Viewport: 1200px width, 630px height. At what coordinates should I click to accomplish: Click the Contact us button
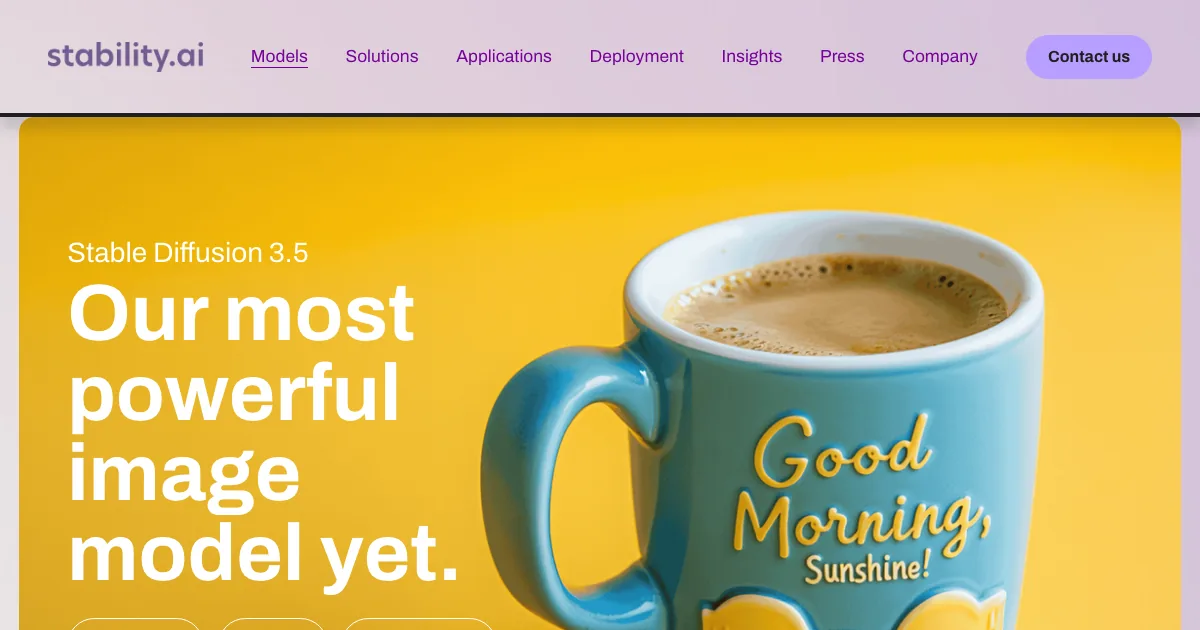click(1089, 57)
